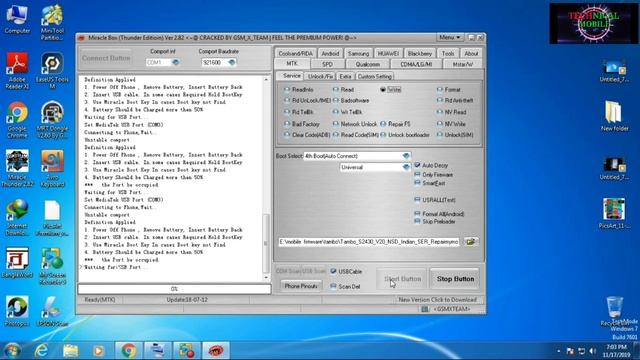Switch to the SPD tab
This screenshot has width=640, height=360.
(x=327, y=64)
